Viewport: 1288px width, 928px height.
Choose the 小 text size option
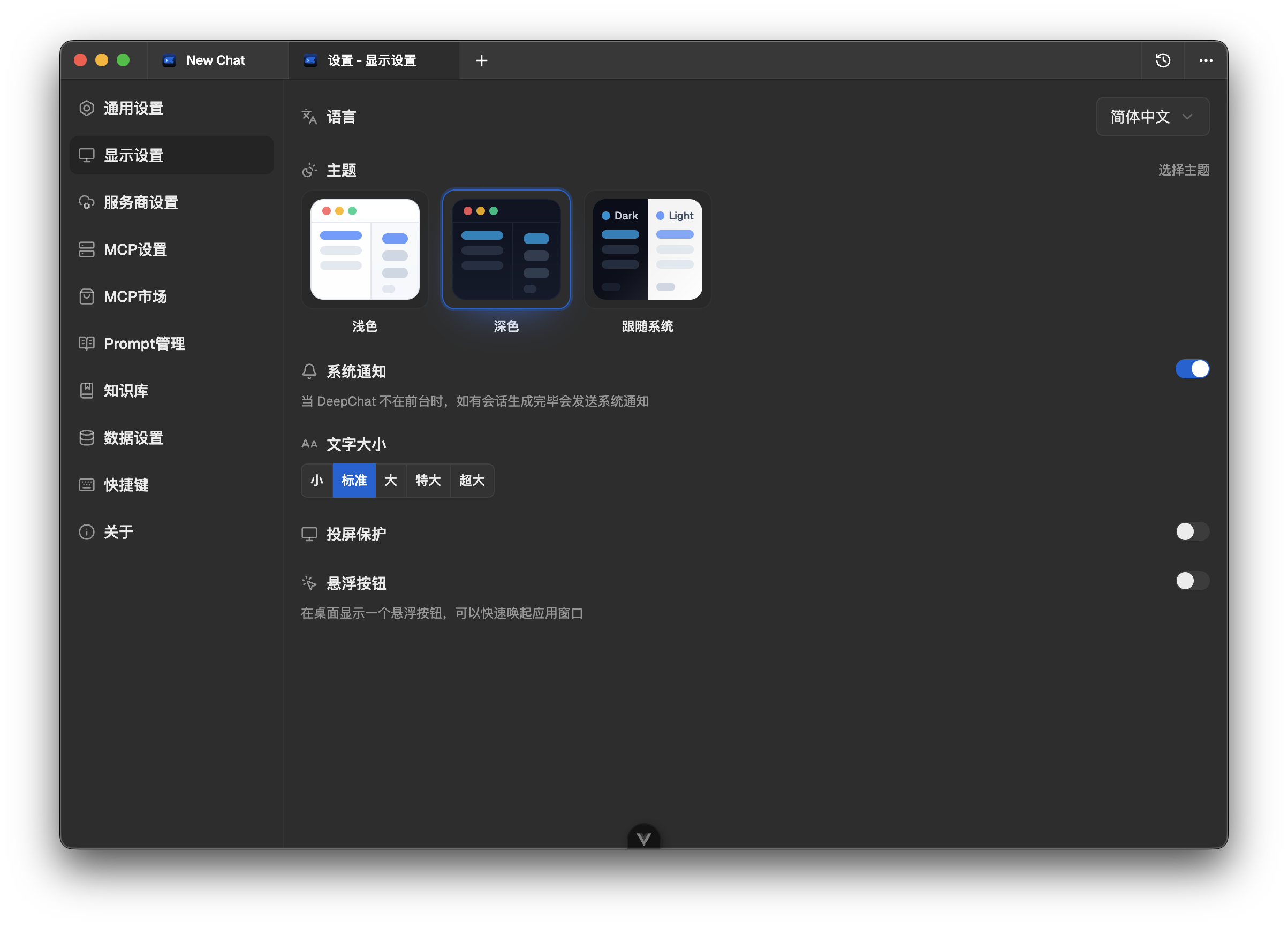click(316, 481)
